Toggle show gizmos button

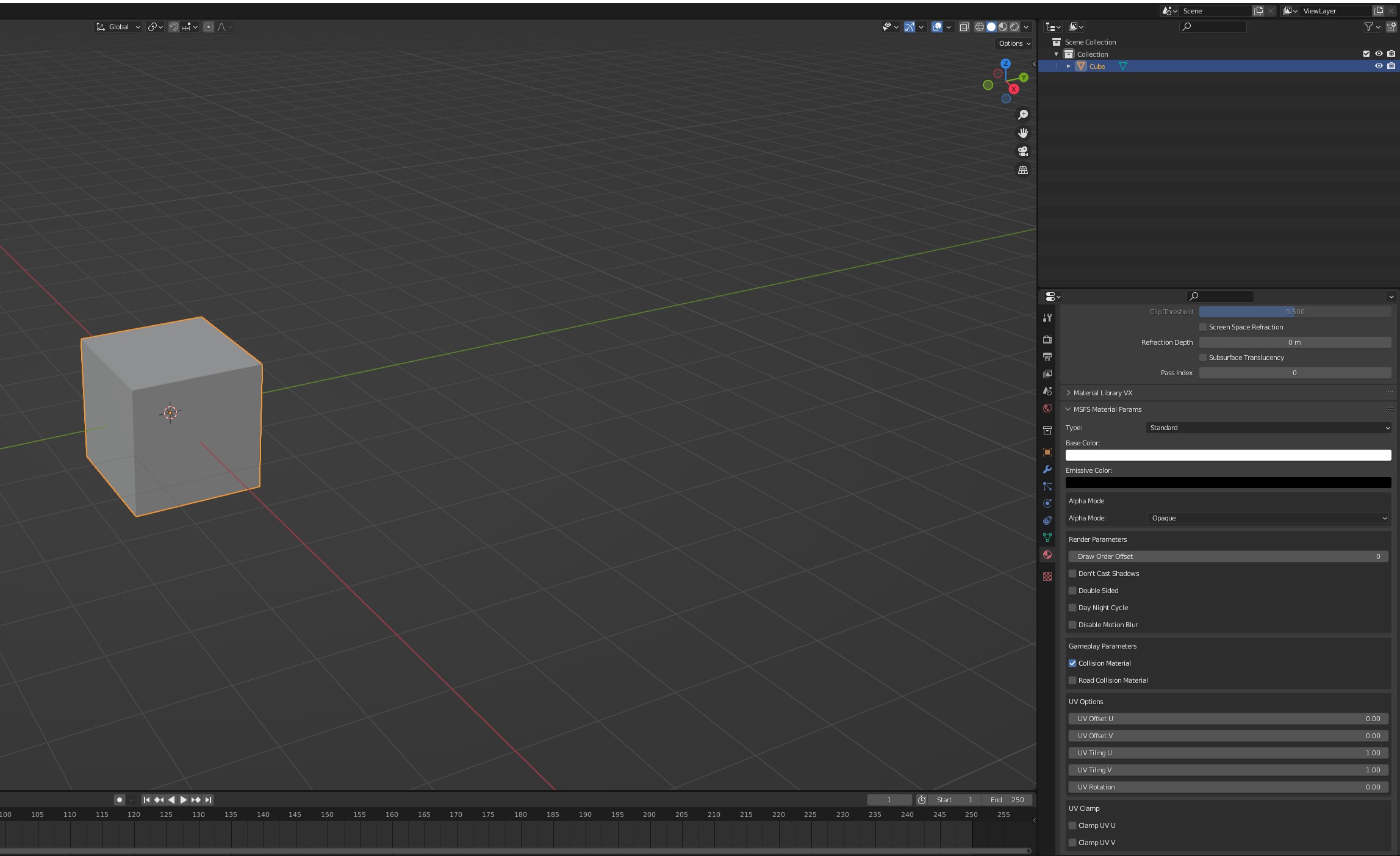[910, 27]
